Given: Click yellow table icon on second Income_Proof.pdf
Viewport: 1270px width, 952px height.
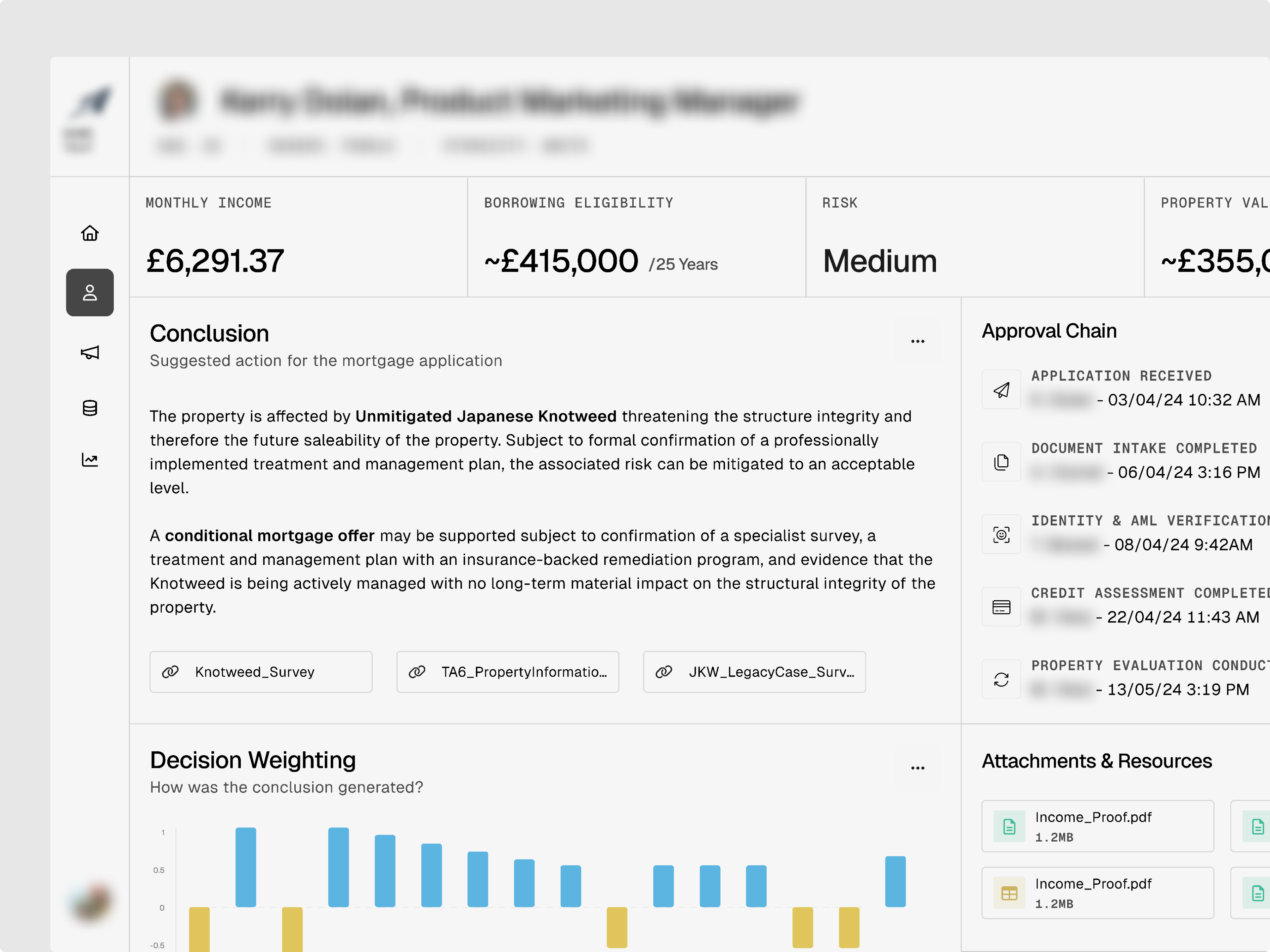Looking at the screenshot, I should [1009, 893].
